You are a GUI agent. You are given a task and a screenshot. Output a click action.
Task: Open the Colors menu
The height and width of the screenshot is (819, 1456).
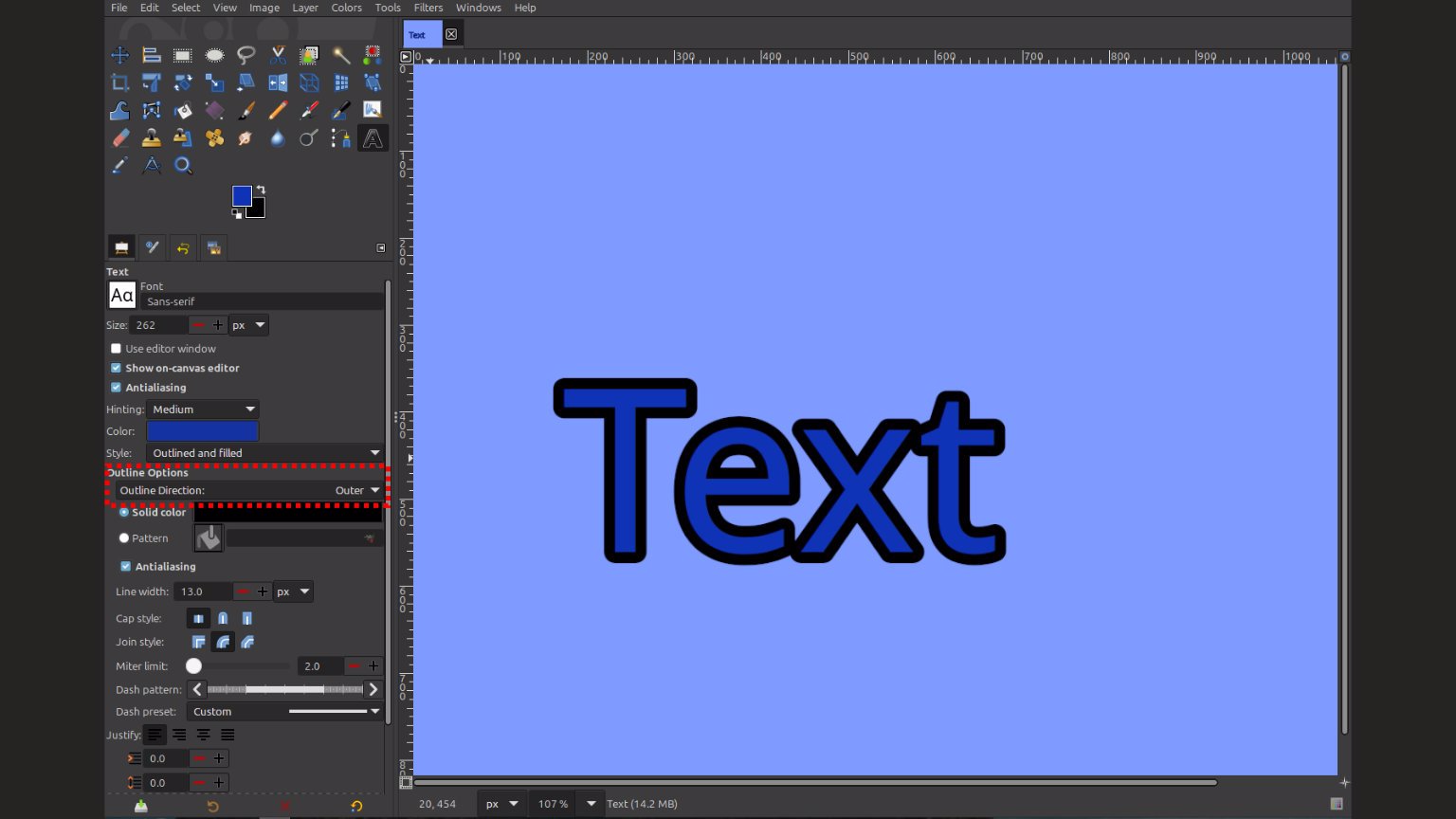346,8
